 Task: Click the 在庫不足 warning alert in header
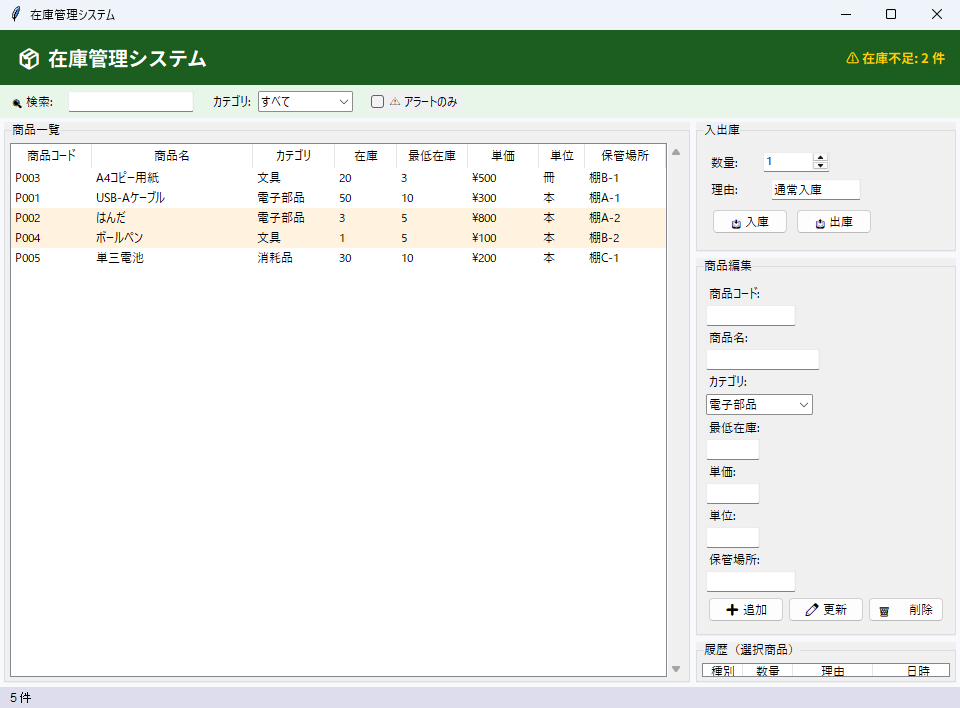tap(895, 58)
